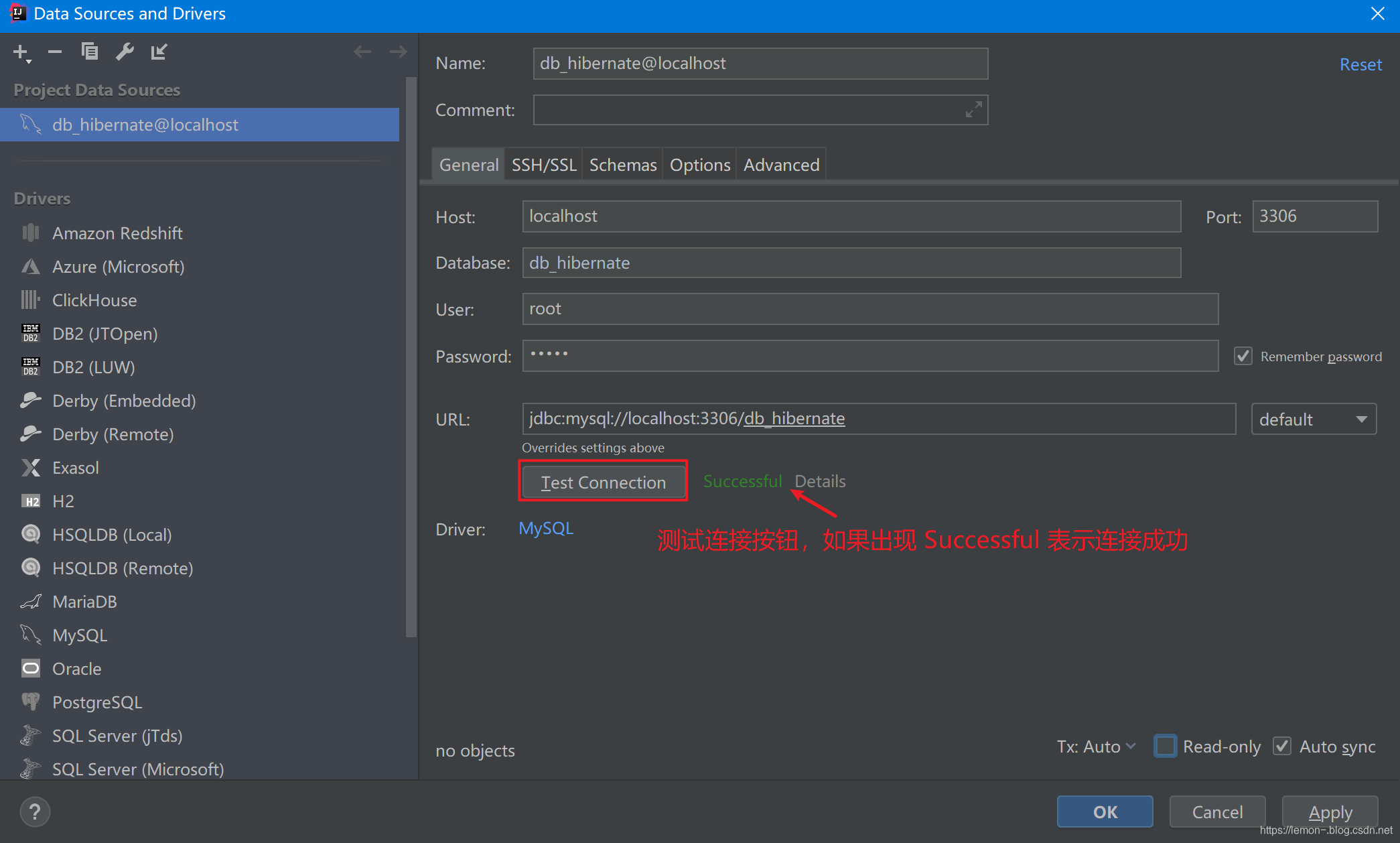Image resolution: width=1400 pixels, height=843 pixels.
Task: Click the duplicate data source icon
Action: (90, 52)
